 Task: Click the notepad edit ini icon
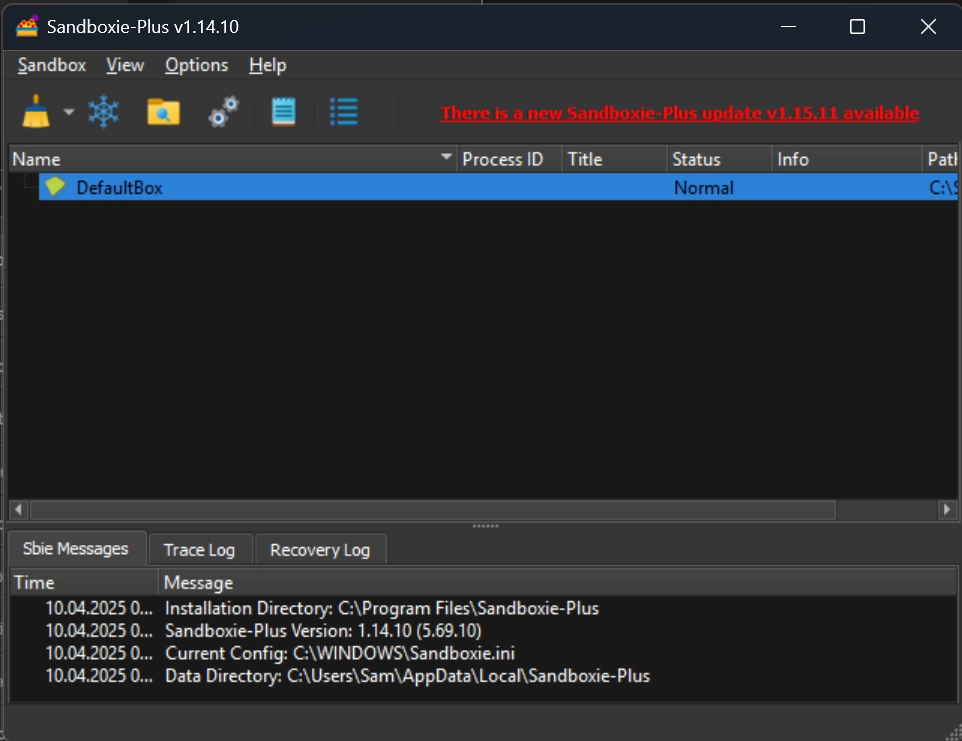283,112
